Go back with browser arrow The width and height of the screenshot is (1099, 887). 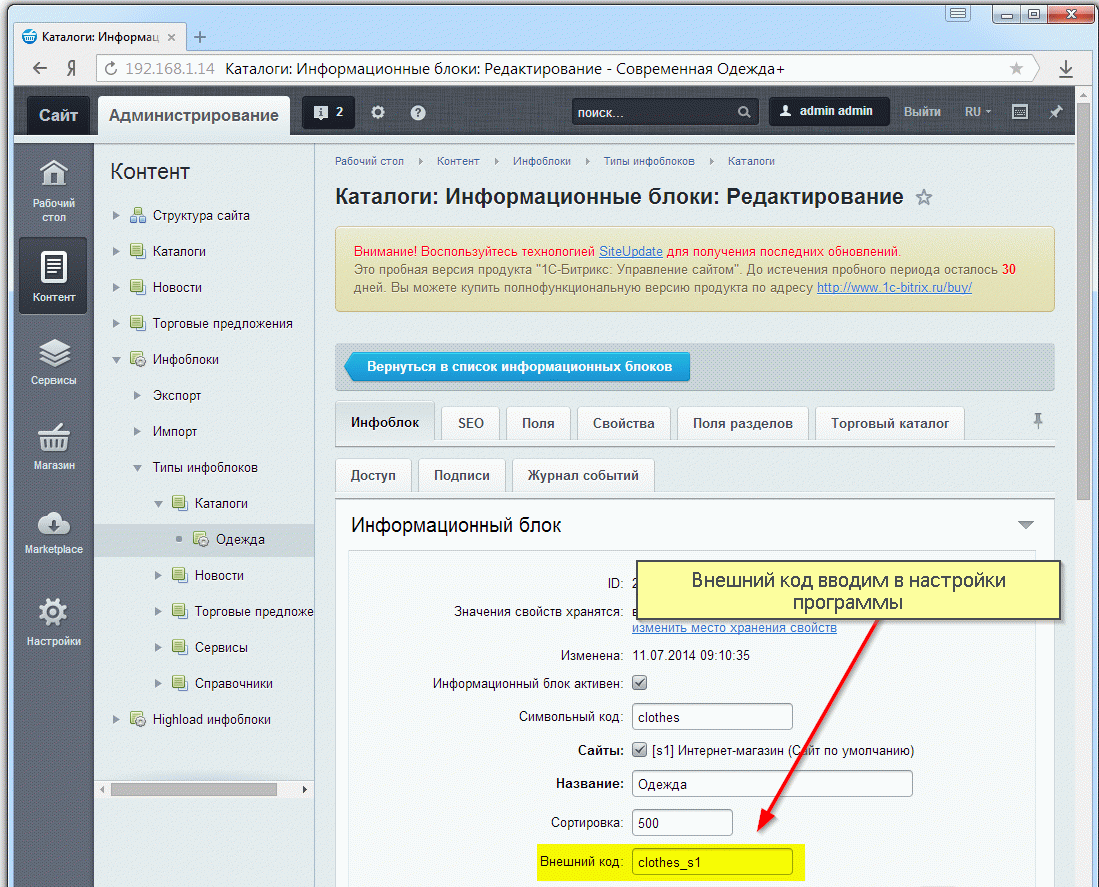[40, 68]
